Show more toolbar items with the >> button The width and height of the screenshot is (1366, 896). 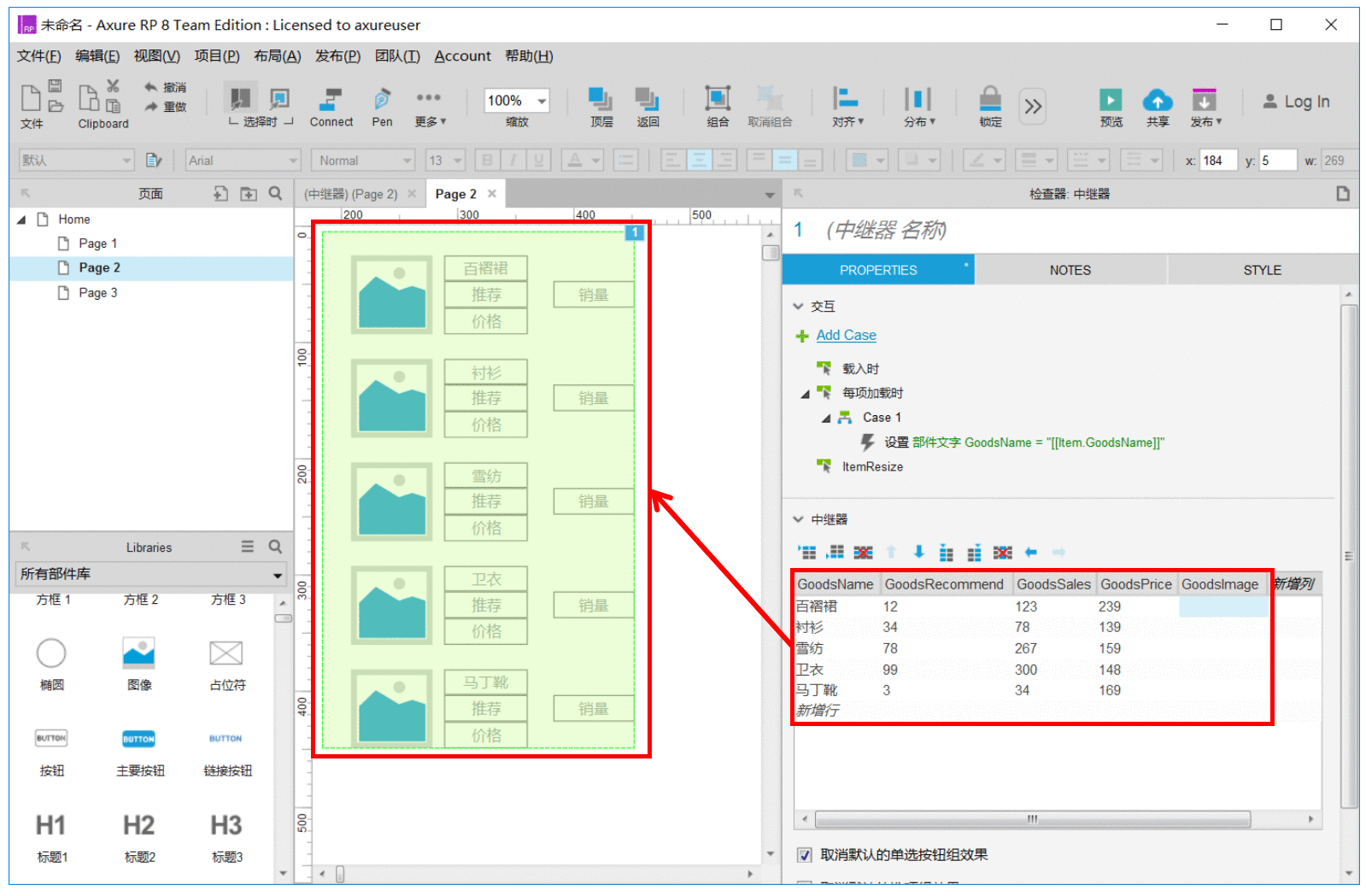click(1033, 107)
